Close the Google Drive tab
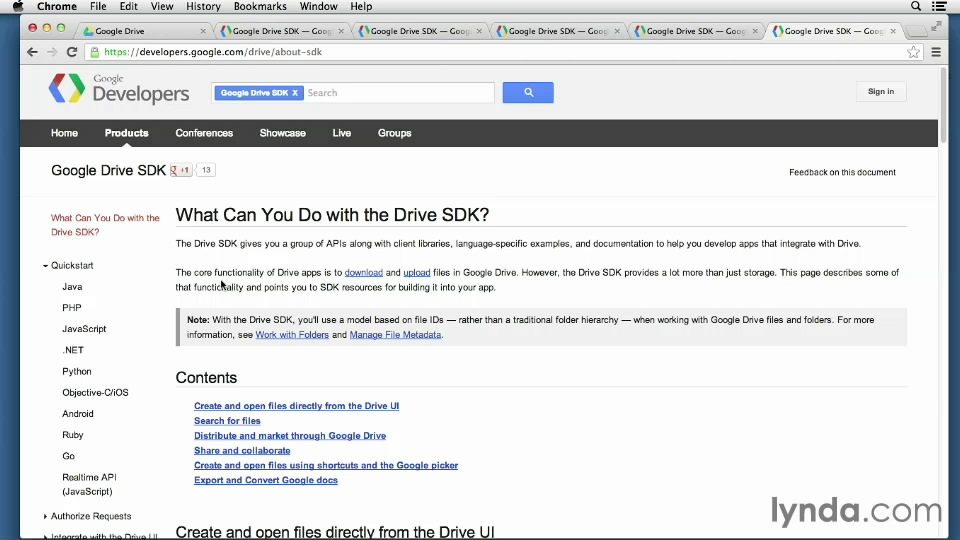 pyautogui.click(x=203, y=31)
